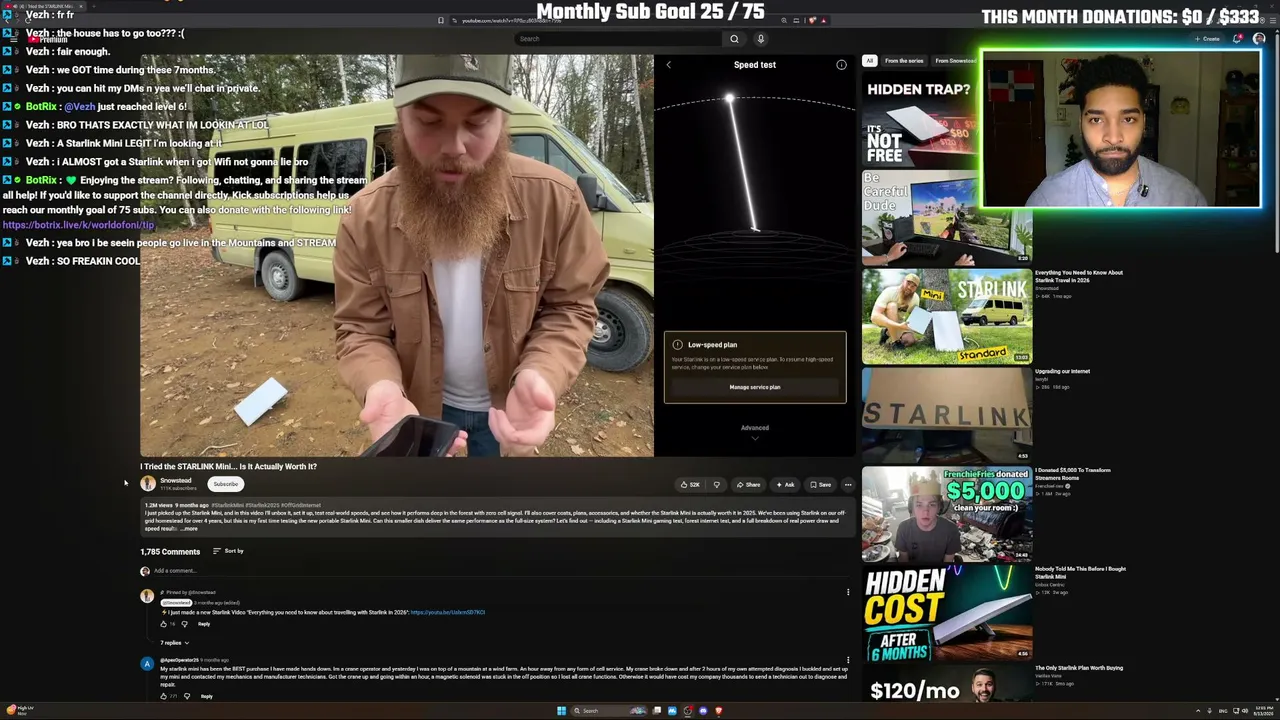The width and height of the screenshot is (1280, 720).
Task: Click the 1,785 Comments heading
Action: click(170, 552)
